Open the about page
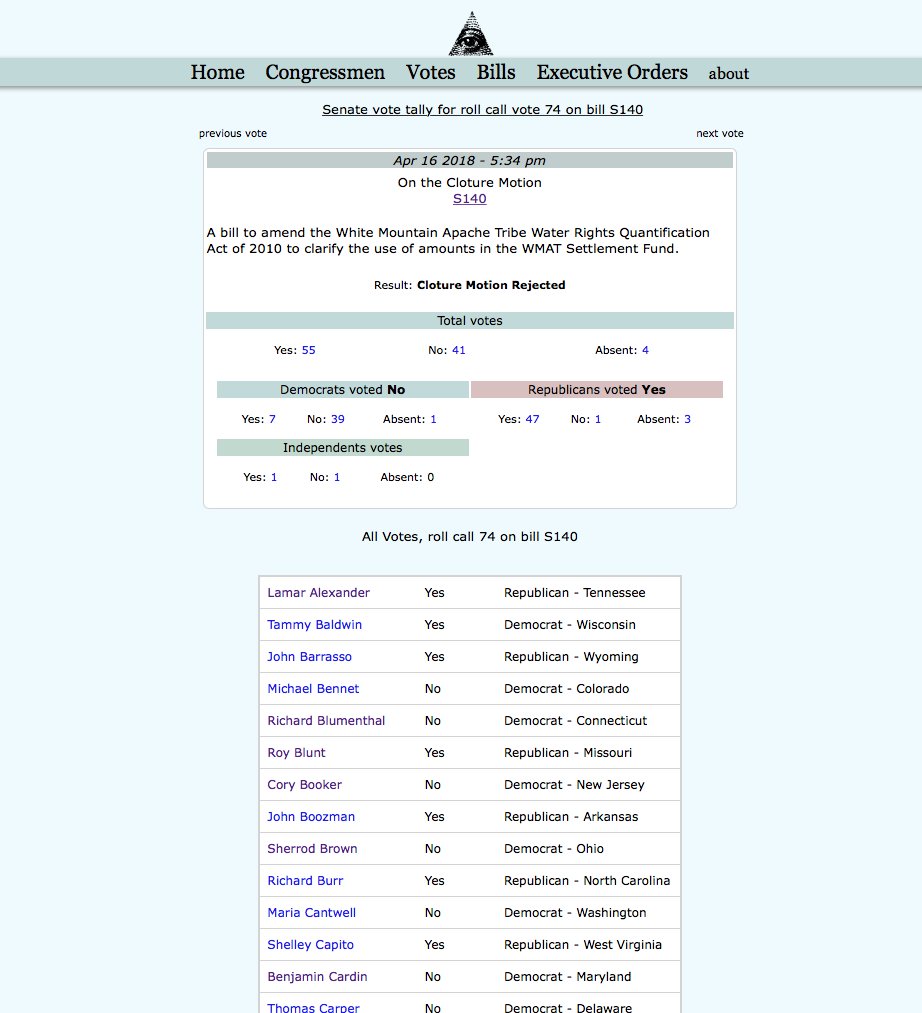Image resolution: width=922 pixels, height=1013 pixels. [x=728, y=74]
